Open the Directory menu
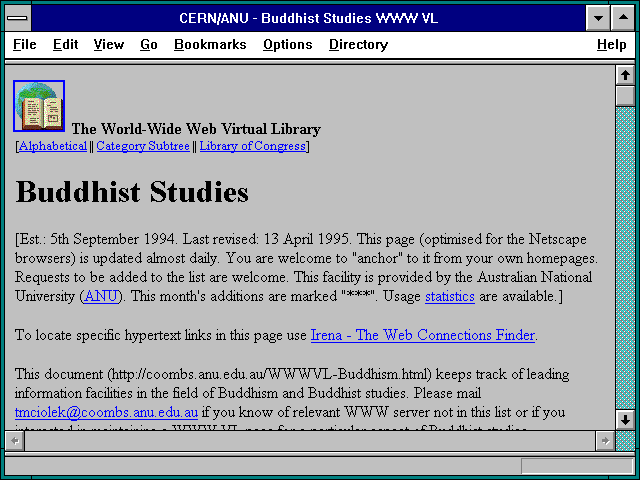 click(358, 44)
